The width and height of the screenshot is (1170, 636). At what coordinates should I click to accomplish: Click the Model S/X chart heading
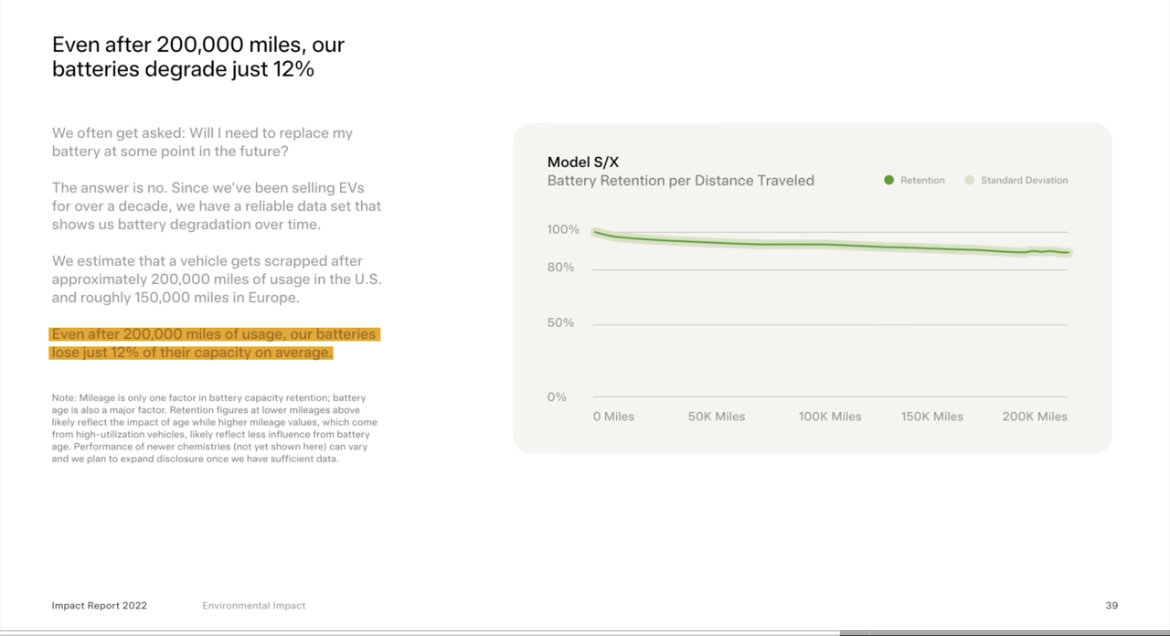[583, 162]
